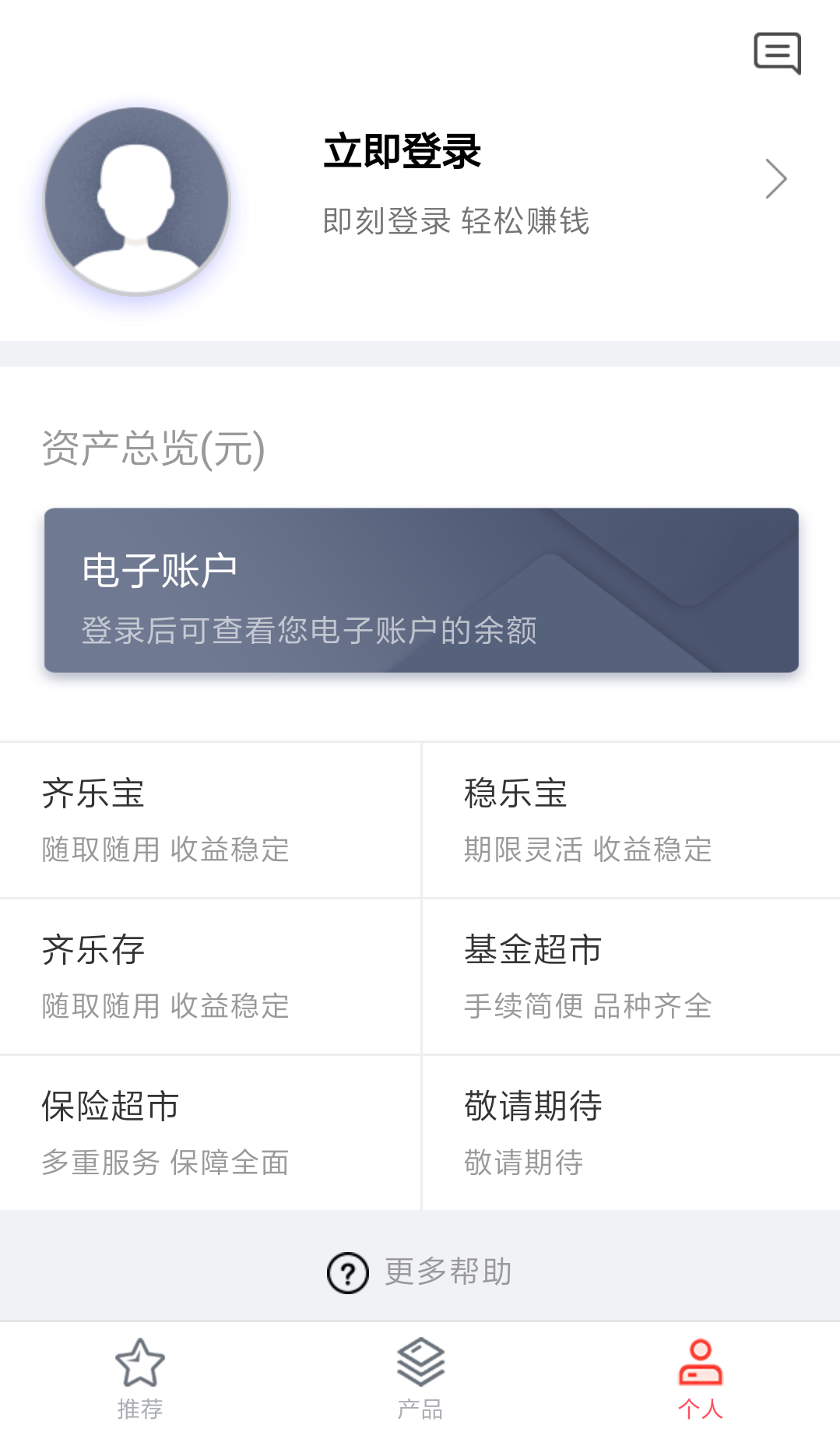The image size is (840, 1439).
Task: Open the 电子账户 account card
Action: click(421, 590)
